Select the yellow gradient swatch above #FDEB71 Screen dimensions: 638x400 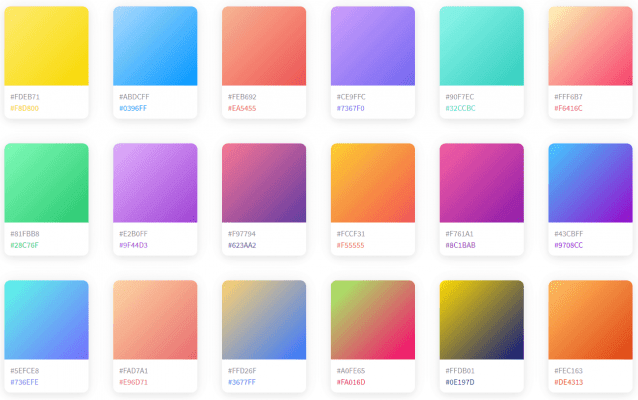pos(46,46)
